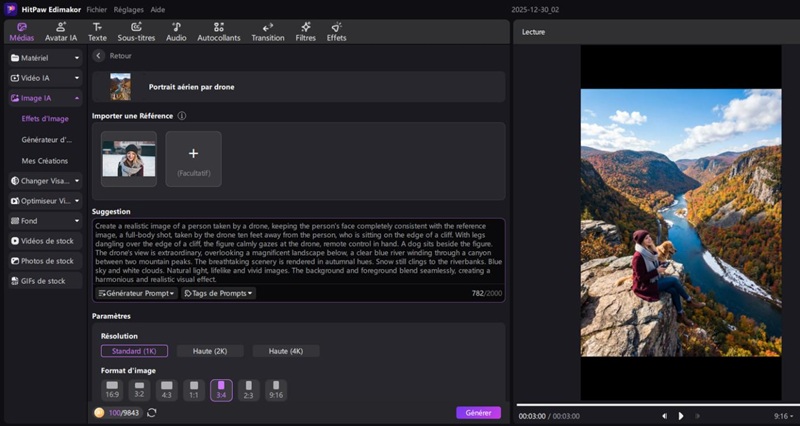The width and height of the screenshot is (800, 426).
Task: Open the Transition tool
Action: tap(267, 31)
